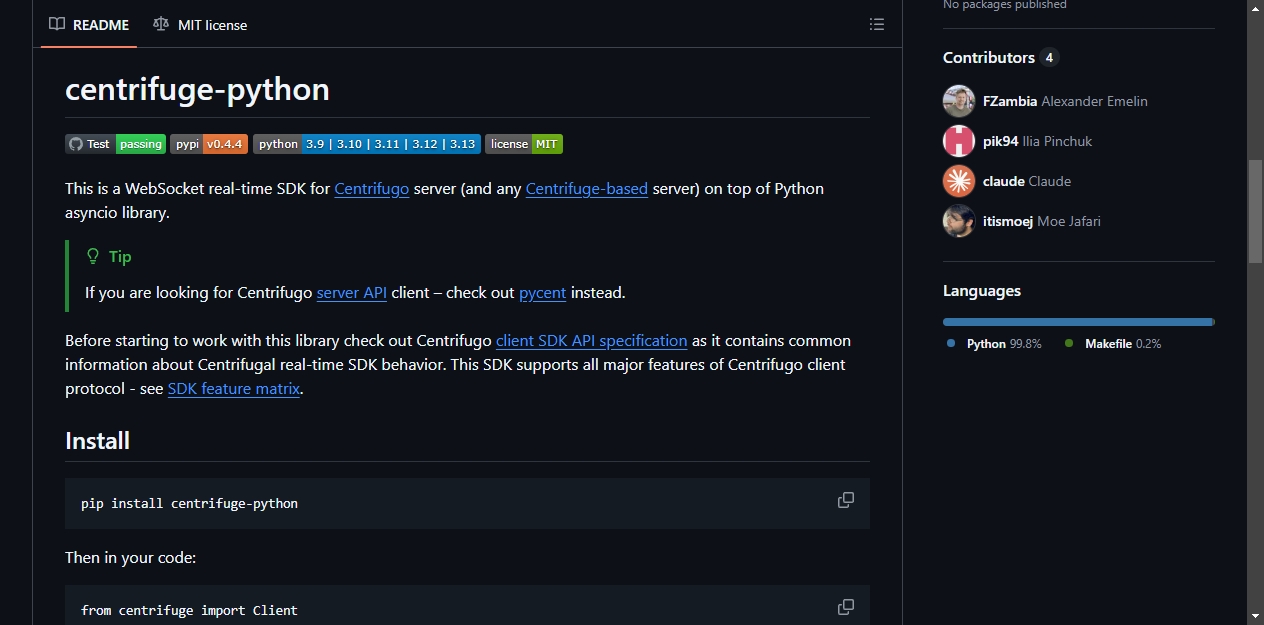Click itismoej's contributor avatar
The image size is (1264, 625).
(x=959, y=221)
